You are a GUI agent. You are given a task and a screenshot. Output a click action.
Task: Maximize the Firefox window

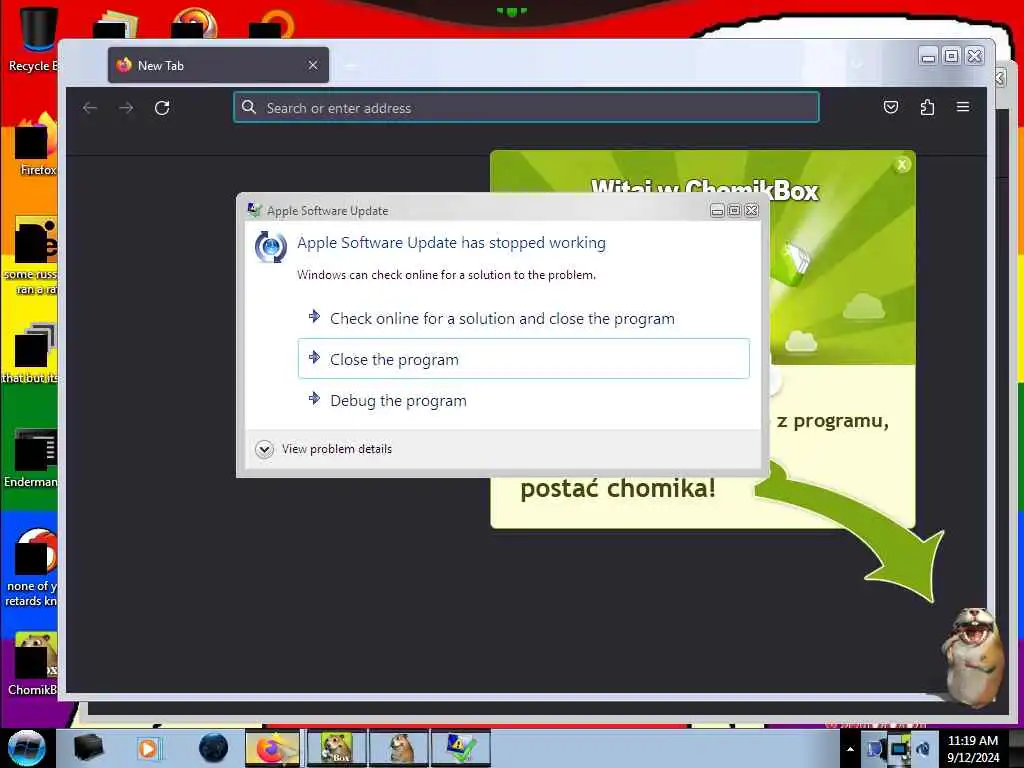click(952, 56)
